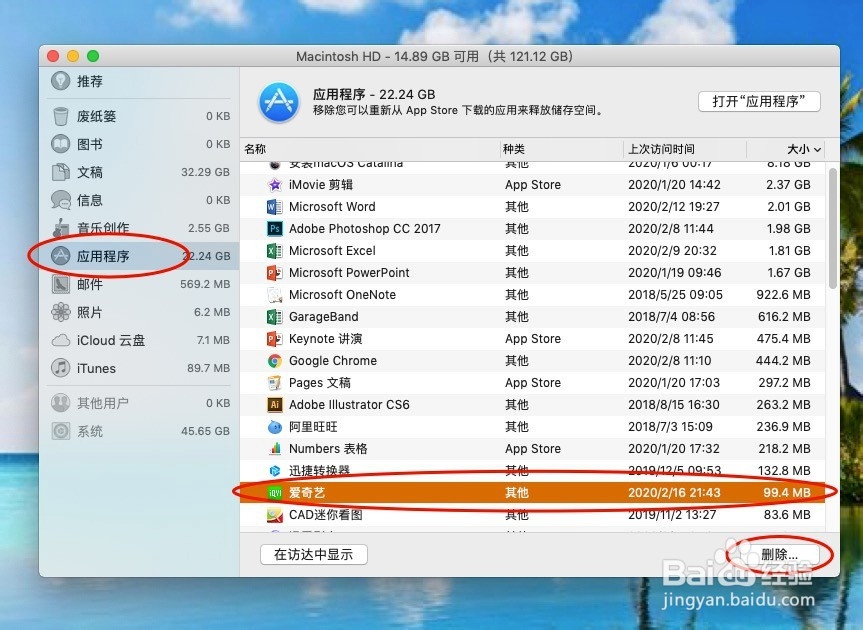Click the Adobe Illustrator CS6 icon
Viewport: 863px width, 630px height.
275,404
